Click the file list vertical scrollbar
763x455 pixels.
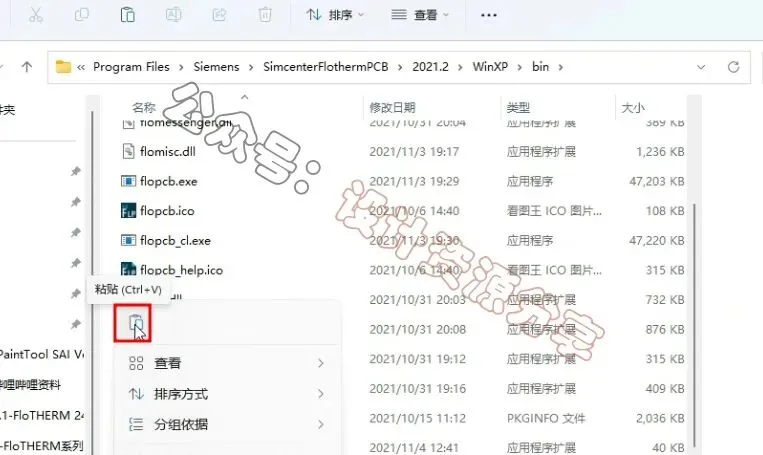click(x=694, y=325)
